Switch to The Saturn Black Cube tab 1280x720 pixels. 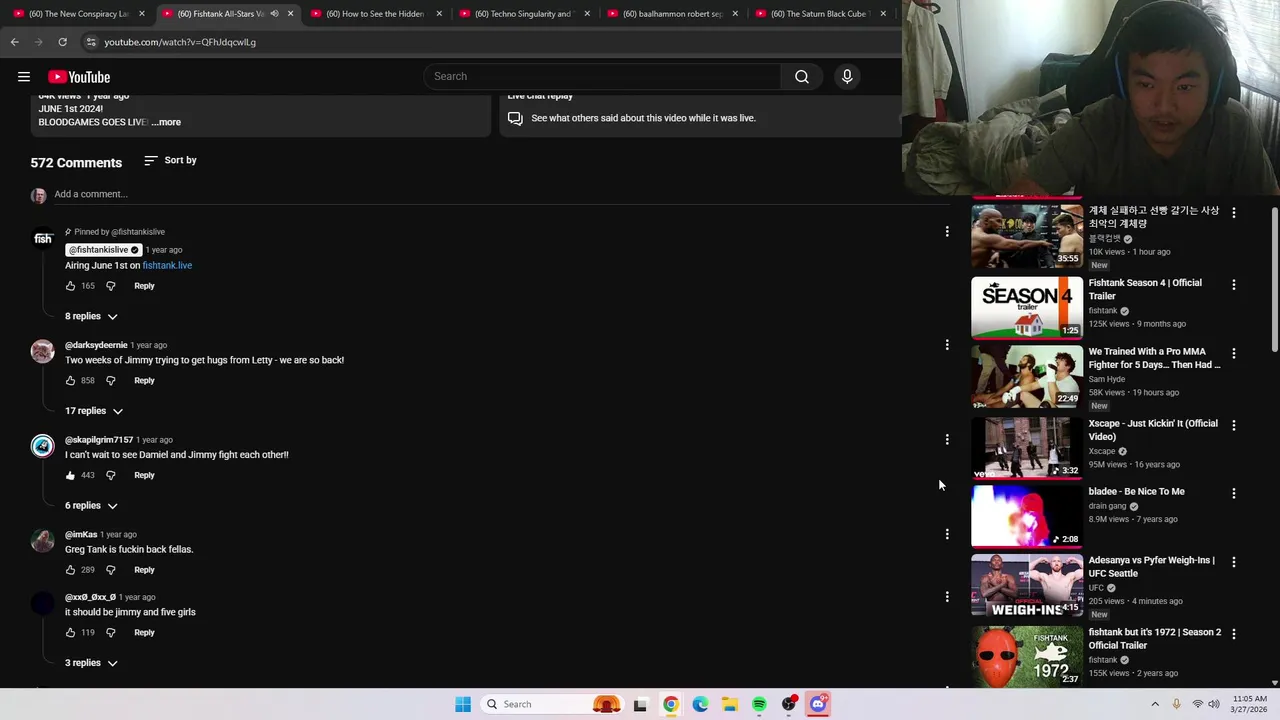coord(821,14)
